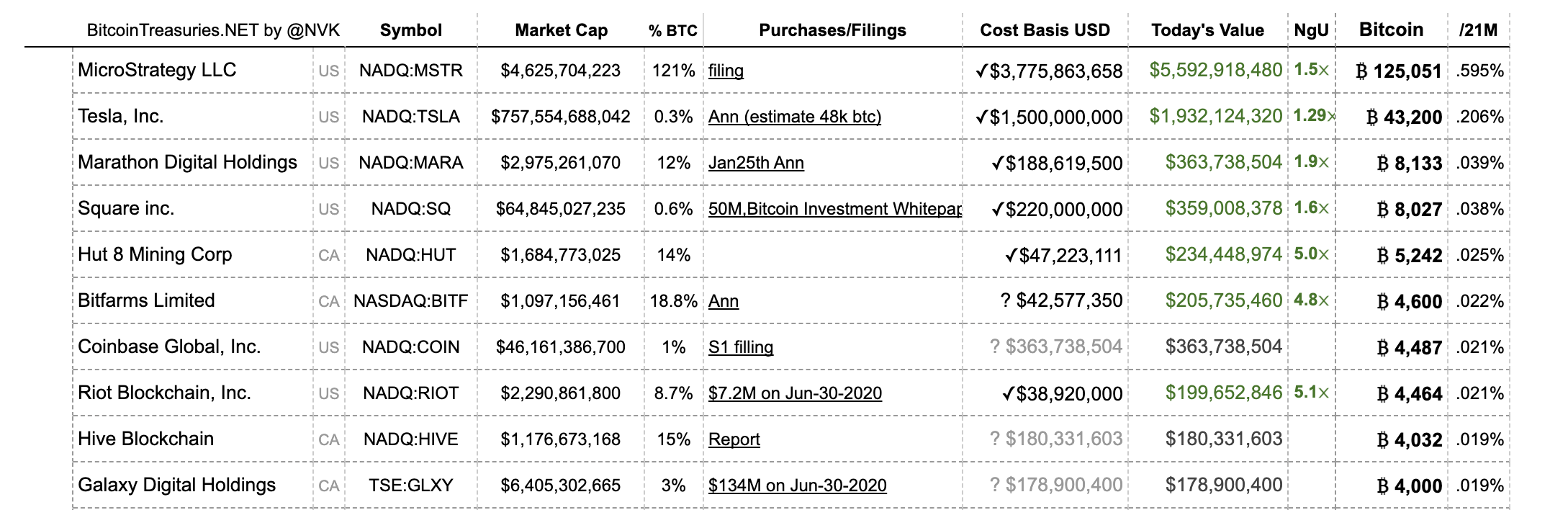Open the Bitfarms Limited Ann link
Viewport: 1568px width, 510px height.
tap(724, 301)
